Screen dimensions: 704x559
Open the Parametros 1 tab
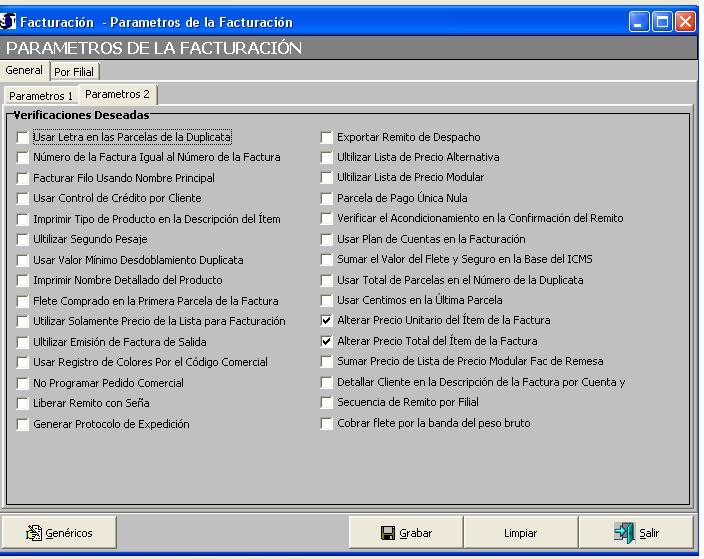pyautogui.click(x=41, y=95)
